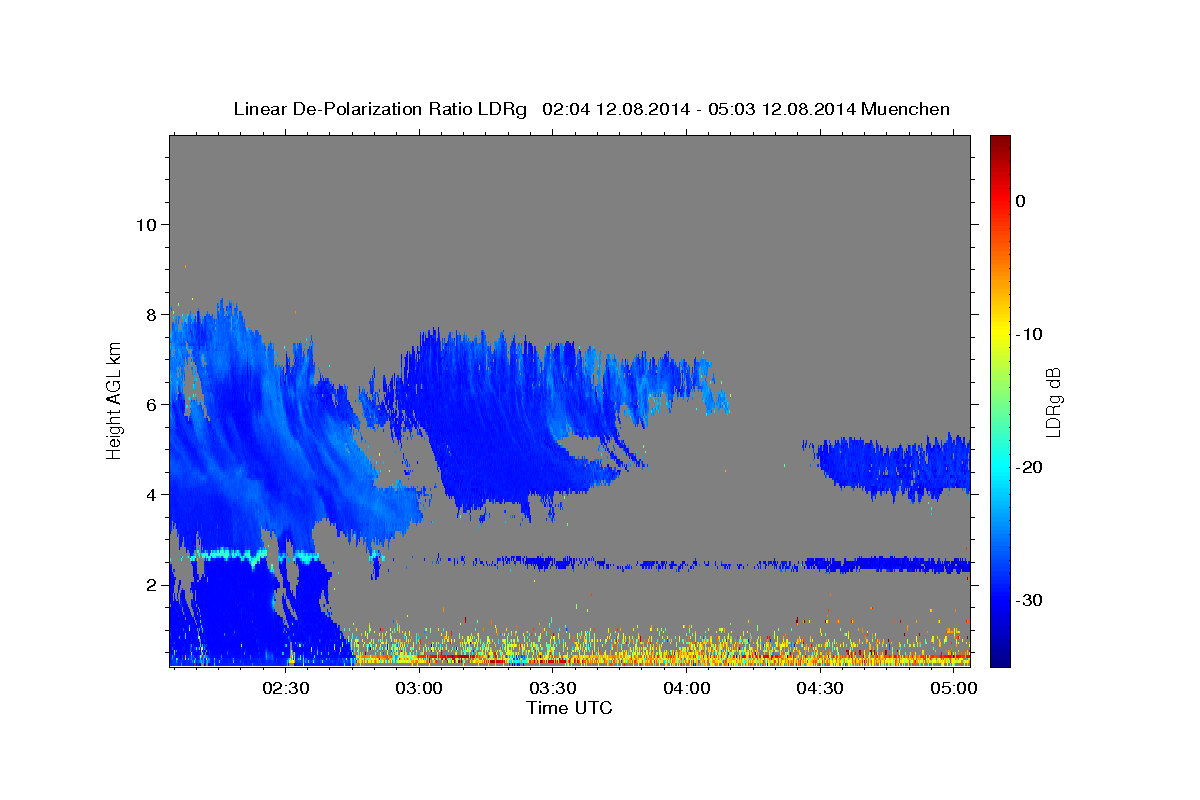Click the 02:30 time tick label
Viewport: 1200px width, 800px height.
pos(284,689)
